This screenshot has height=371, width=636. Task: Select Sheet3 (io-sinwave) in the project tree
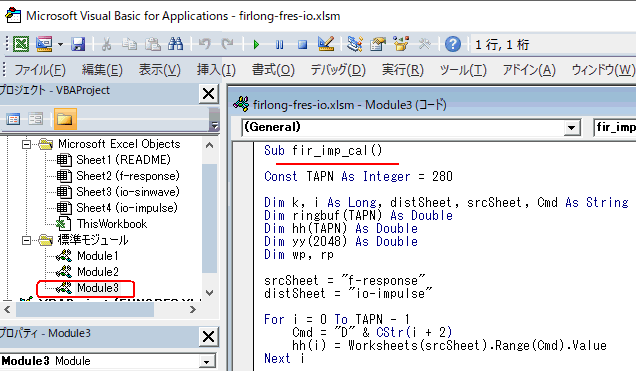(128, 192)
